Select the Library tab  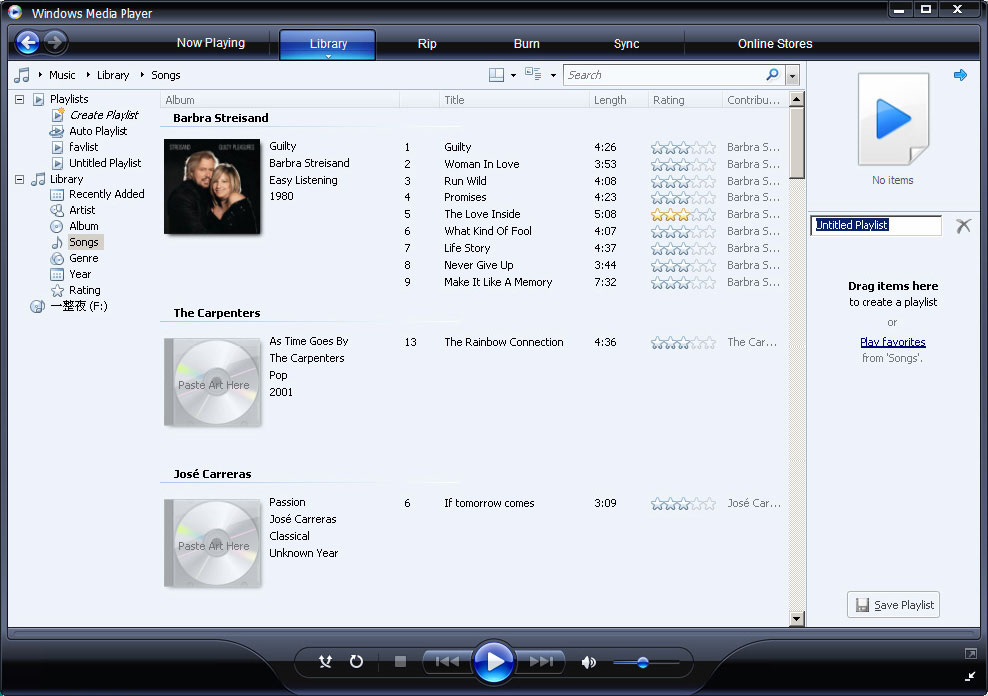click(328, 43)
